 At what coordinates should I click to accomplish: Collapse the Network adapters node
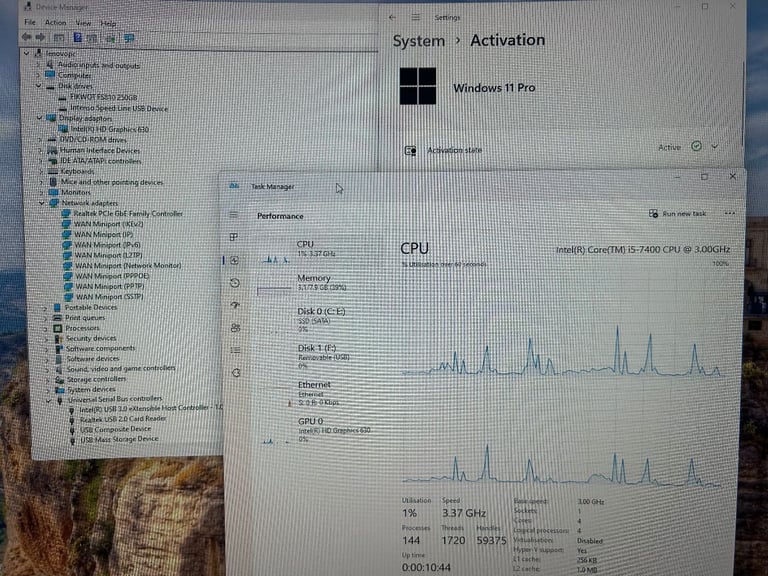pyautogui.click(x=42, y=203)
